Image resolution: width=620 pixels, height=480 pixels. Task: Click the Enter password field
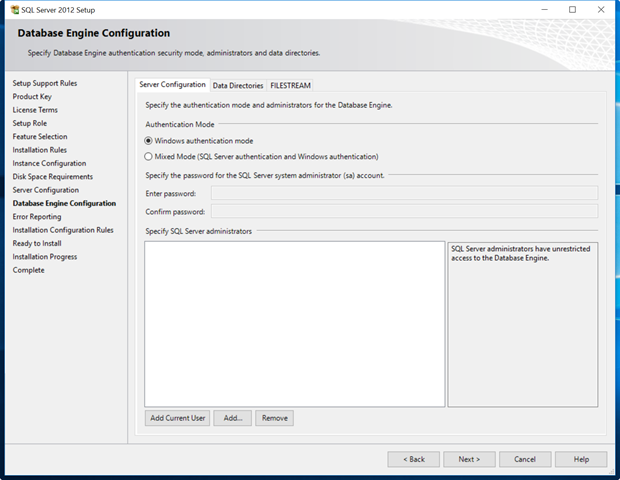[404, 193]
